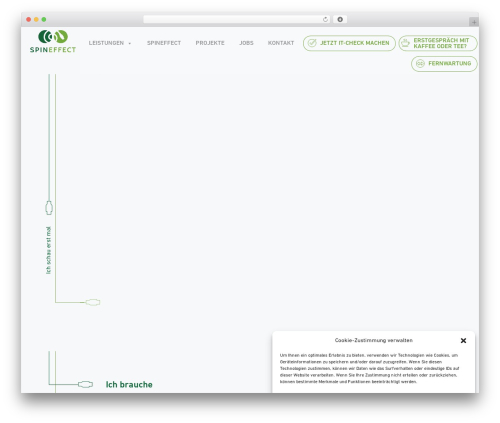
Task: Close the cookie consent dialog
Action: [463, 341]
